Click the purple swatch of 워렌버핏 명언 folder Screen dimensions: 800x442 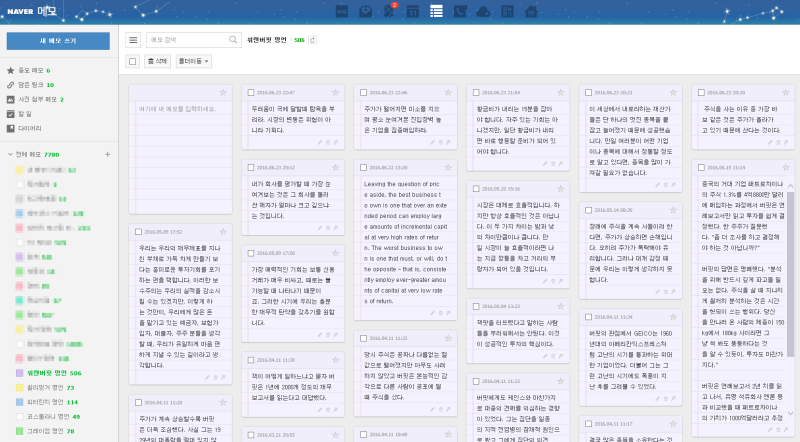(x=21, y=372)
